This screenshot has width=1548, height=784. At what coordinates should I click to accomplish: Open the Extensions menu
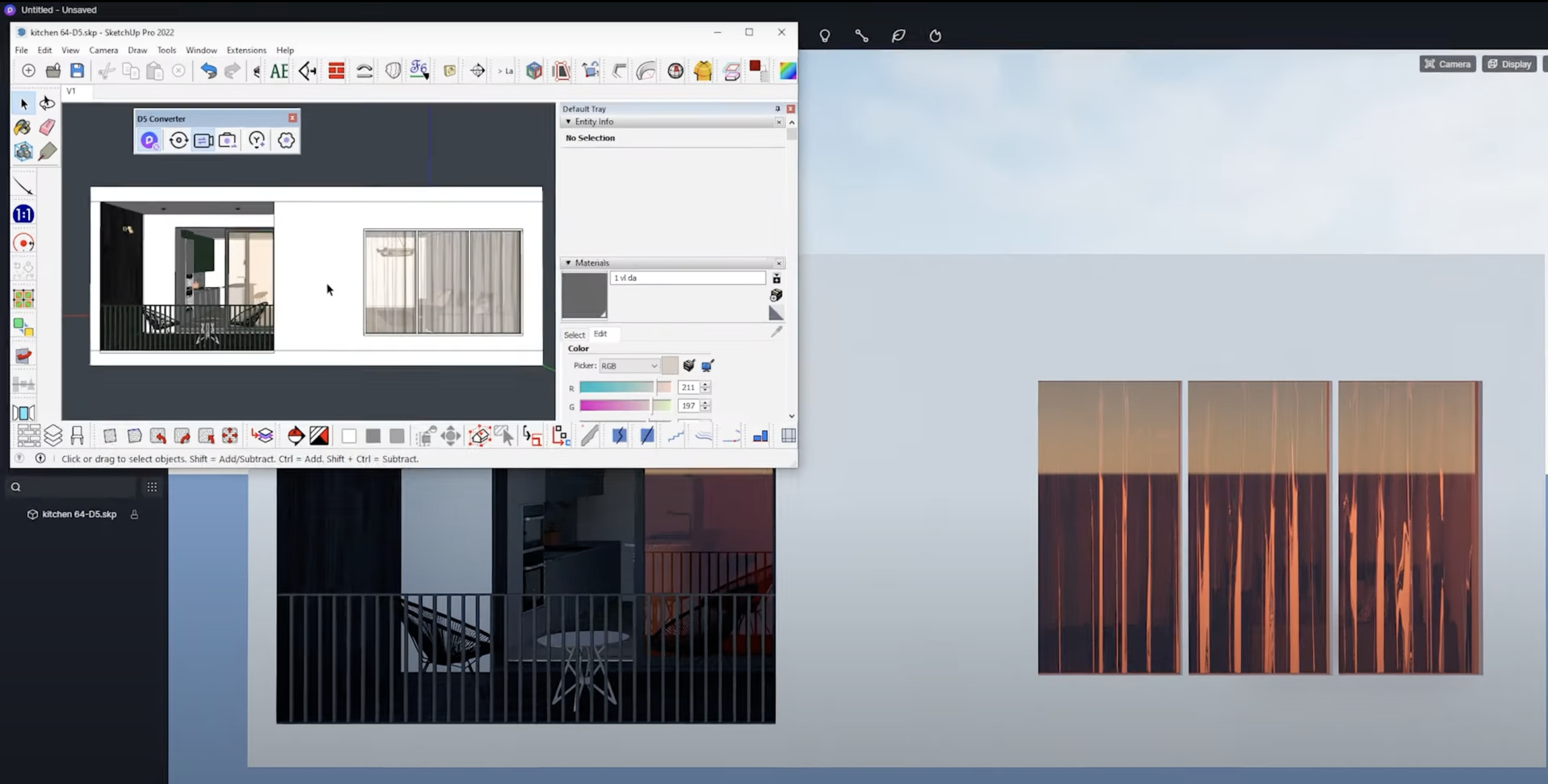(x=246, y=50)
